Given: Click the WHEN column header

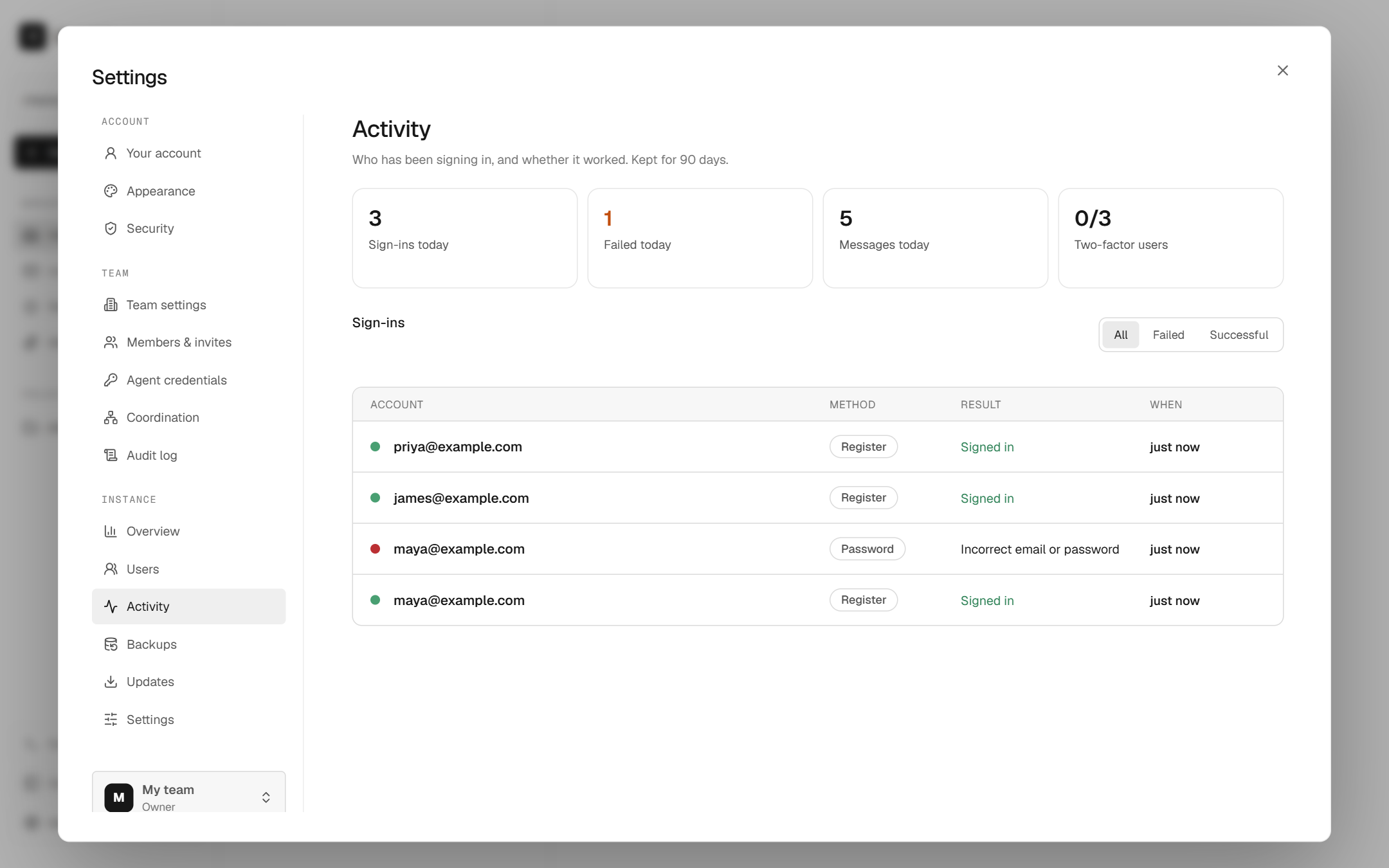Looking at the screenshot, I should [1166, 404].
